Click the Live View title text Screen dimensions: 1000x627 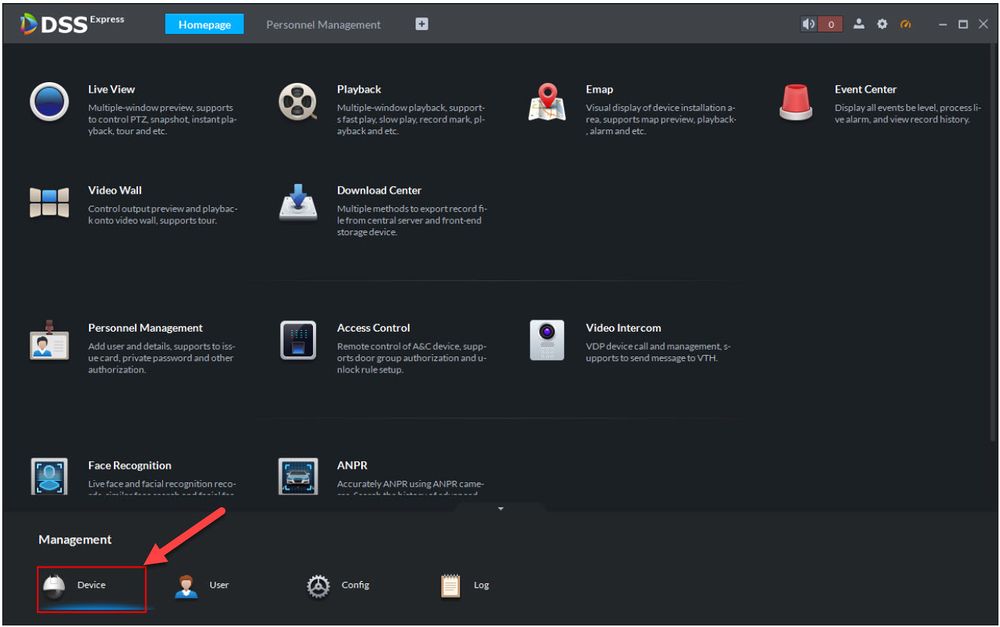[112, 89]
